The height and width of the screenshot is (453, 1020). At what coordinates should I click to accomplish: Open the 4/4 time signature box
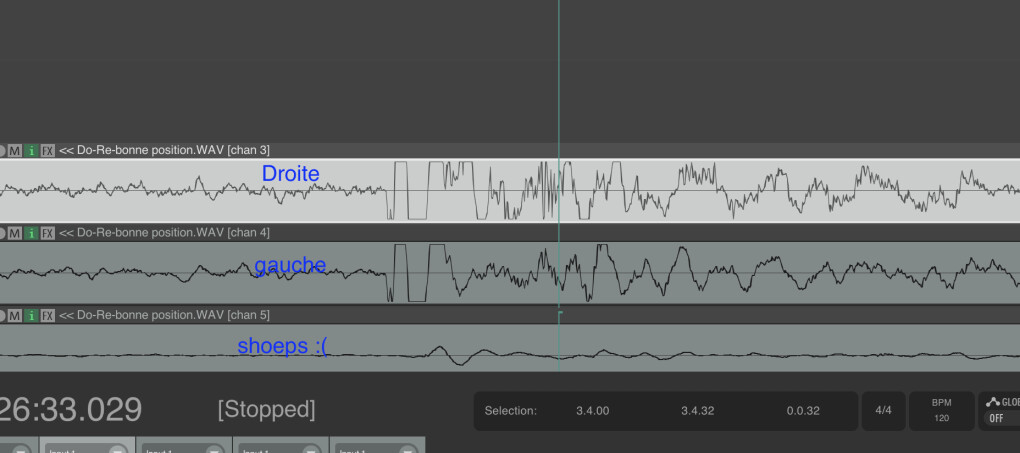883,411
